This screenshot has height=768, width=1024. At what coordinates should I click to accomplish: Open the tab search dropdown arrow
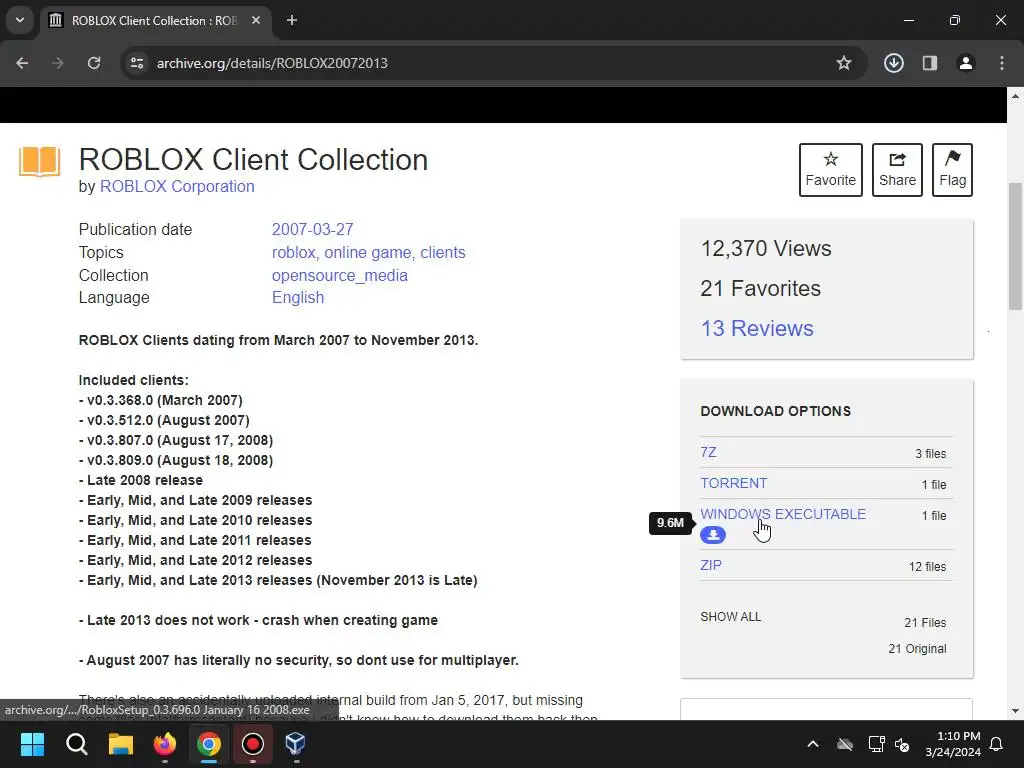(20, 20)
